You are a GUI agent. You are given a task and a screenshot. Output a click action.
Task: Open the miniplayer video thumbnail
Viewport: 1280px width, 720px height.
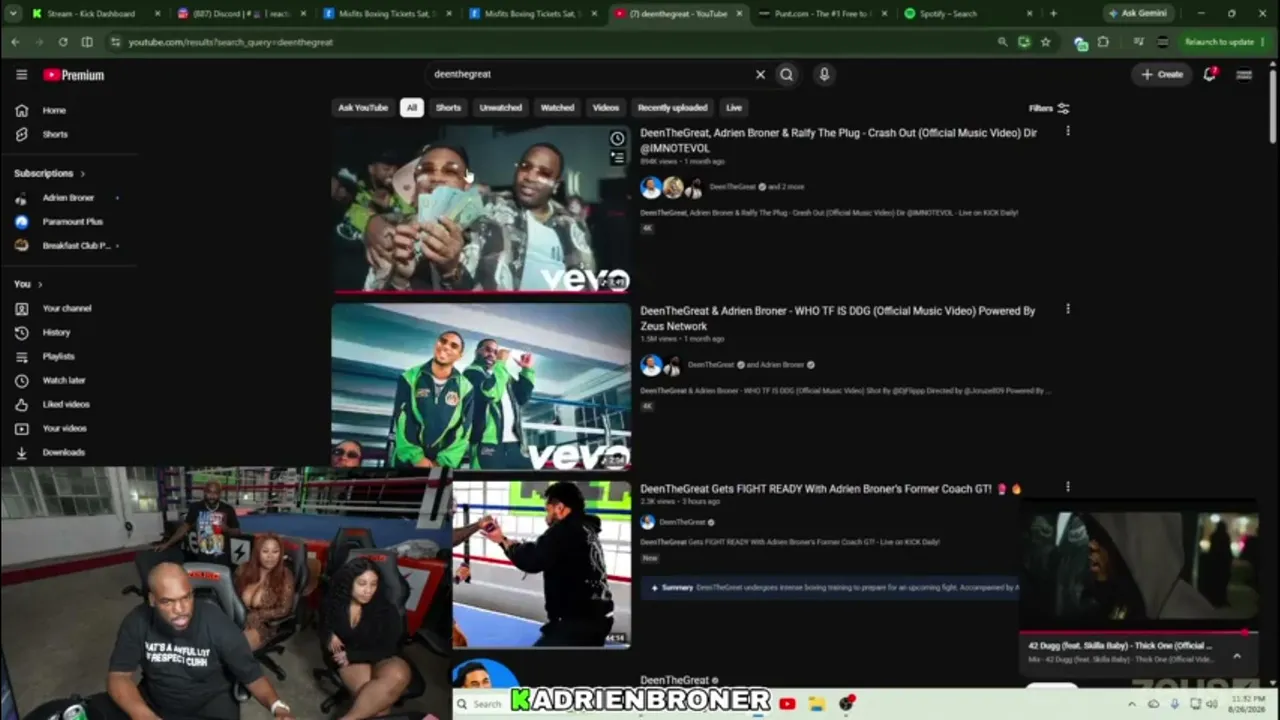[x=1139, y=567]
